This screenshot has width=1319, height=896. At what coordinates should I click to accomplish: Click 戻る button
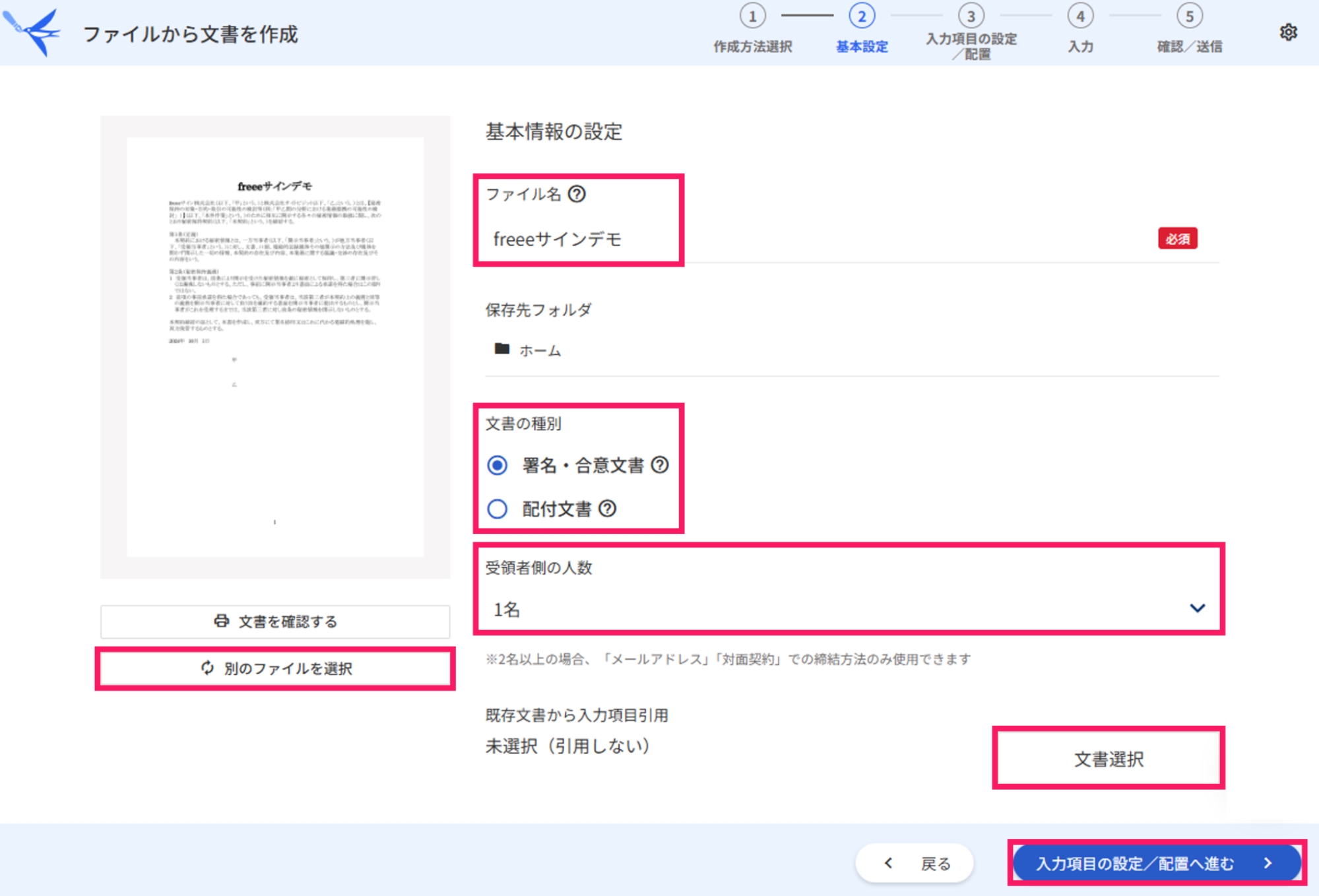pos(915,863)
